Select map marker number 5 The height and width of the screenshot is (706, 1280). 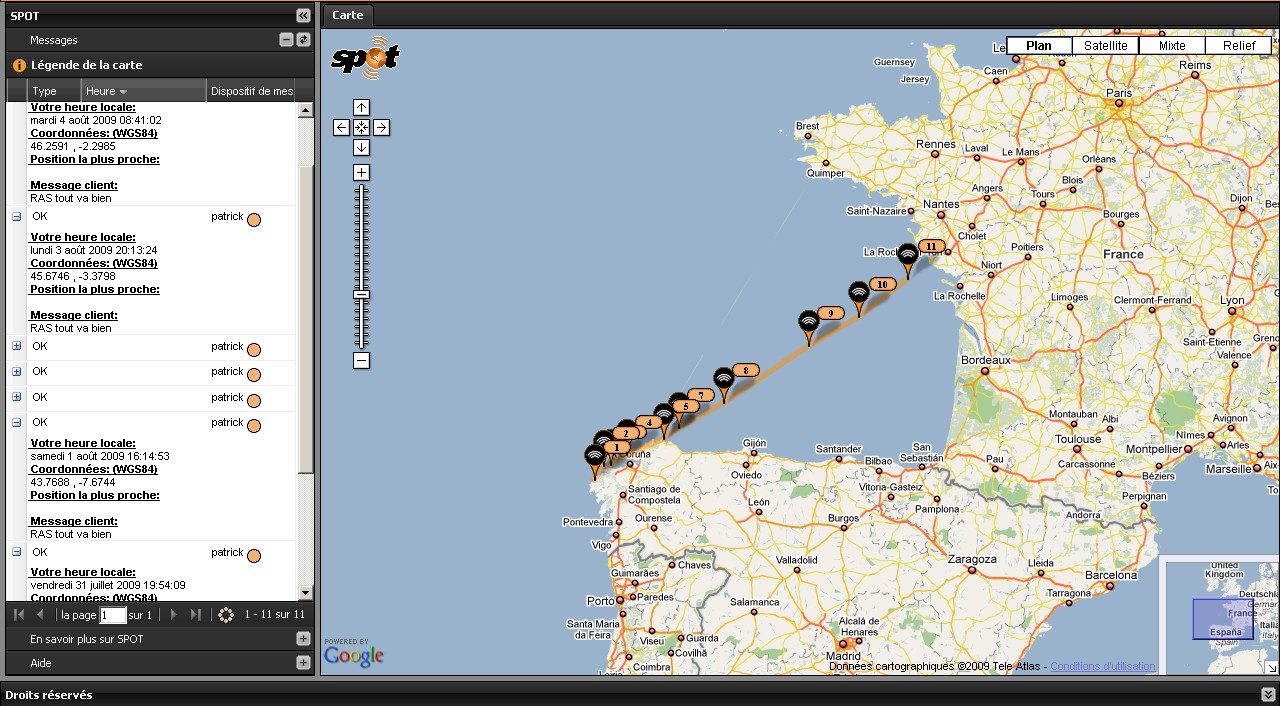click(x=684, y=406)
